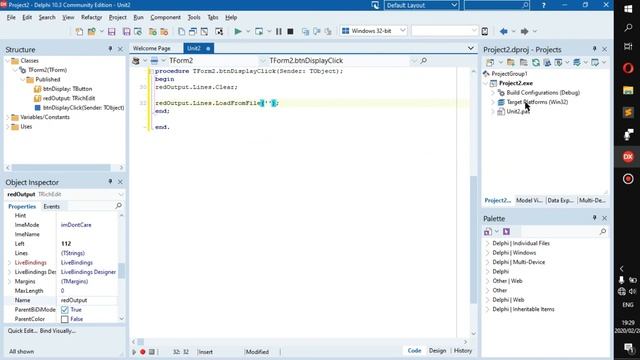This screenshot has height=360, width=640.
Task: Click the macro play icon in status bar
Action: pyautogui.click(x=134, y=351)
